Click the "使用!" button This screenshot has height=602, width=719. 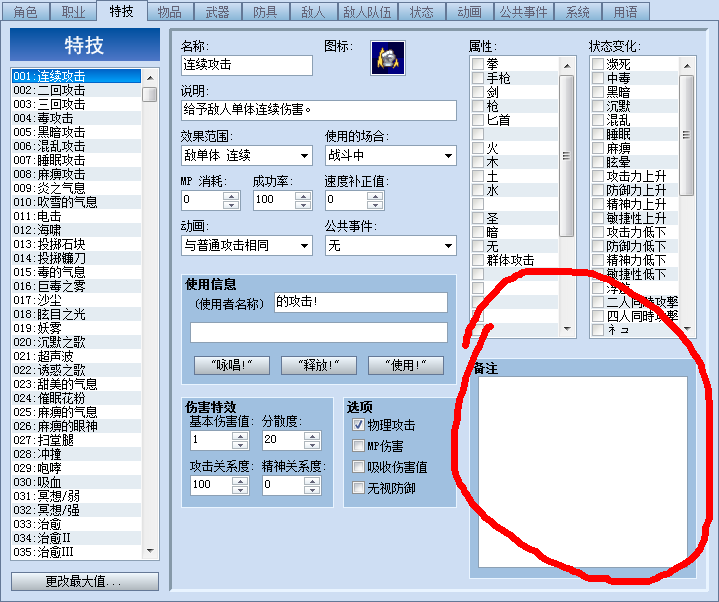406,365
